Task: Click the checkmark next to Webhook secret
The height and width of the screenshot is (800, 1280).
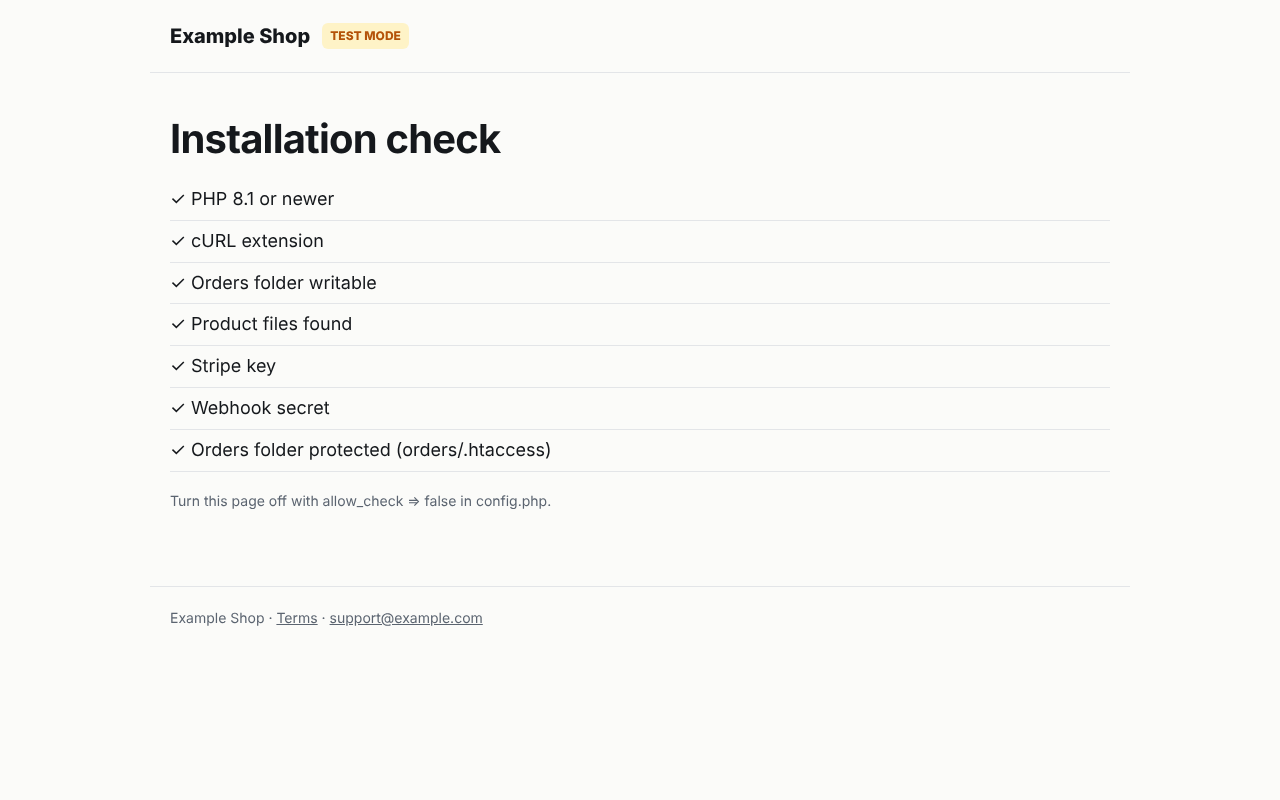Action: coord(178,408)
